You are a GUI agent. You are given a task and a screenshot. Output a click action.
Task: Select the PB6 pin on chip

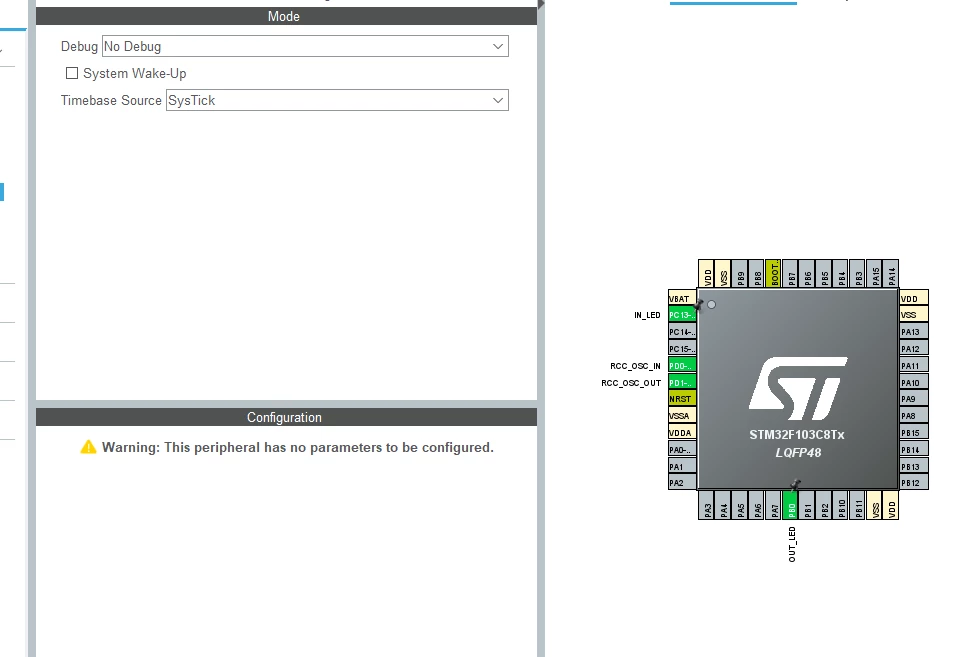[x=807, y=274]
